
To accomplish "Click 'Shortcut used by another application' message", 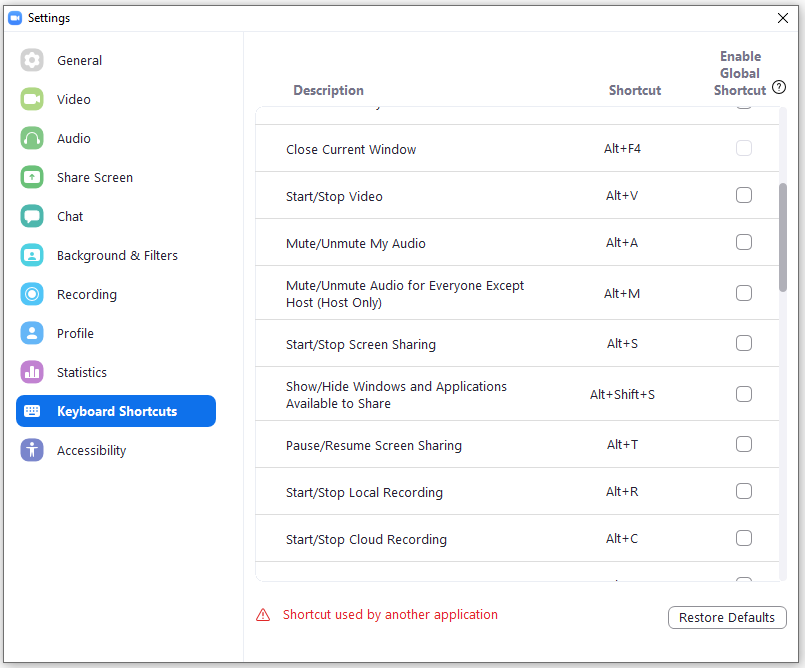I will (390, 615).
